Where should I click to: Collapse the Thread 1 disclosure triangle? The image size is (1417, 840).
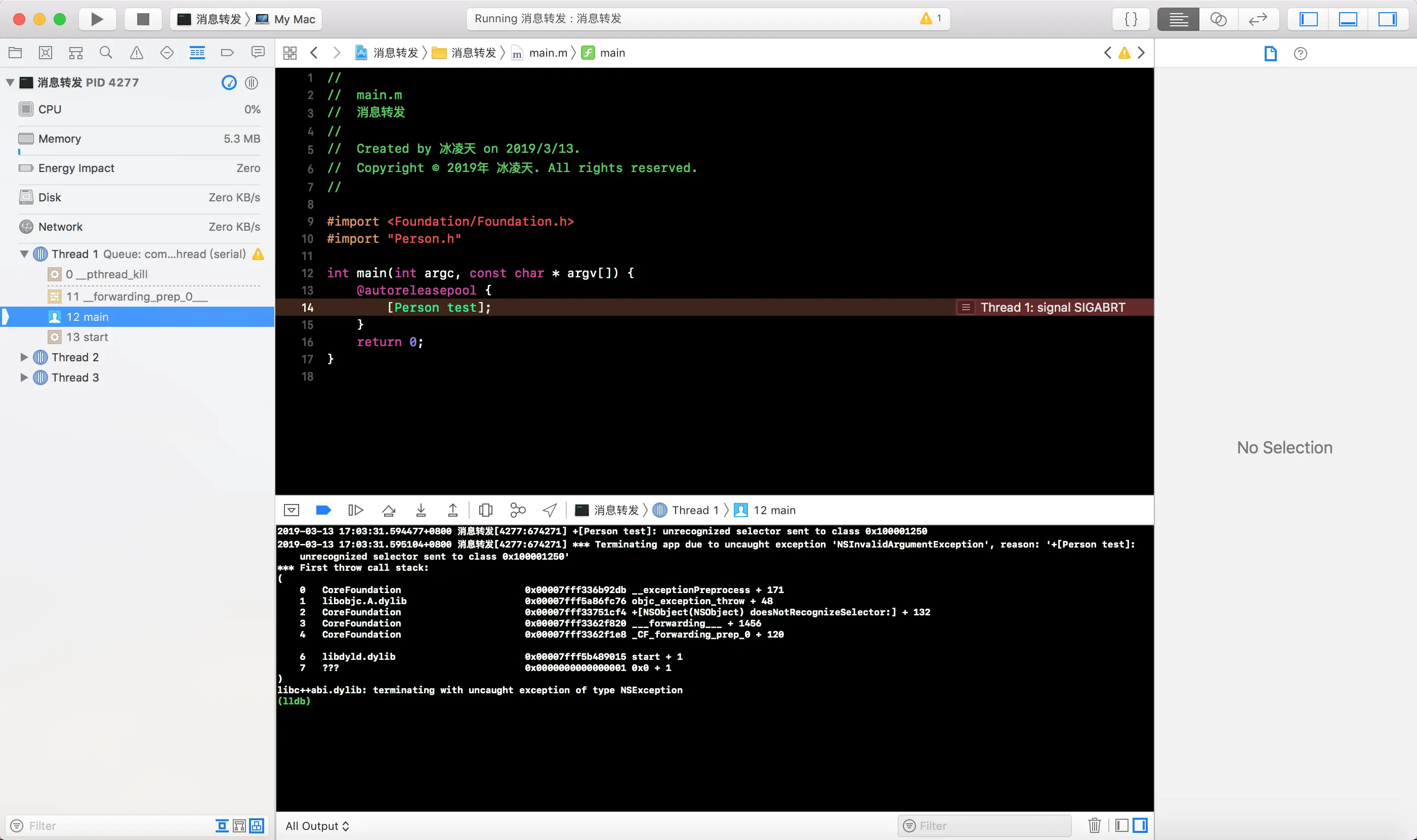pos(24,254)
